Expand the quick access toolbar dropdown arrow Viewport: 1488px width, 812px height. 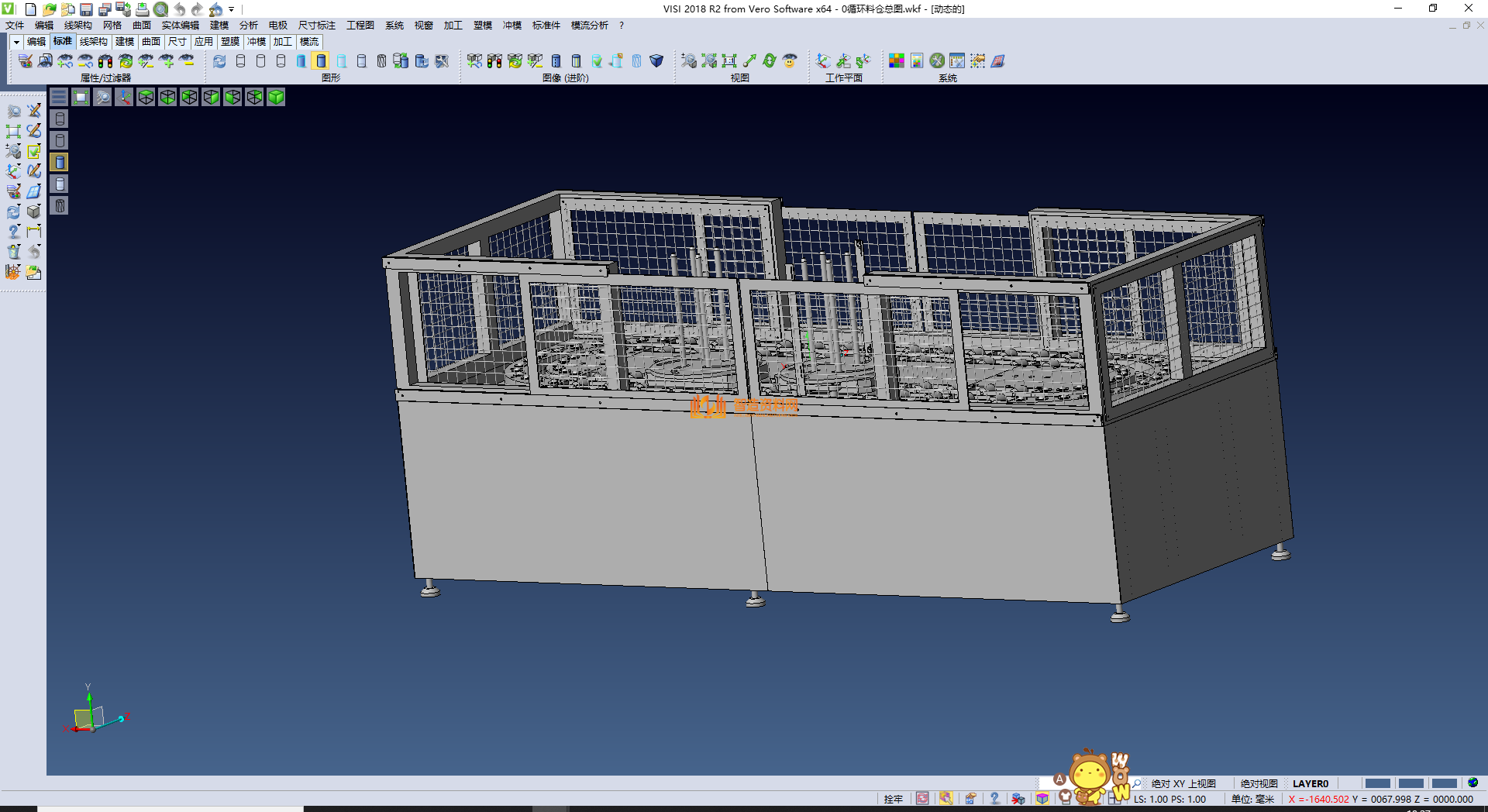point(231,9)
